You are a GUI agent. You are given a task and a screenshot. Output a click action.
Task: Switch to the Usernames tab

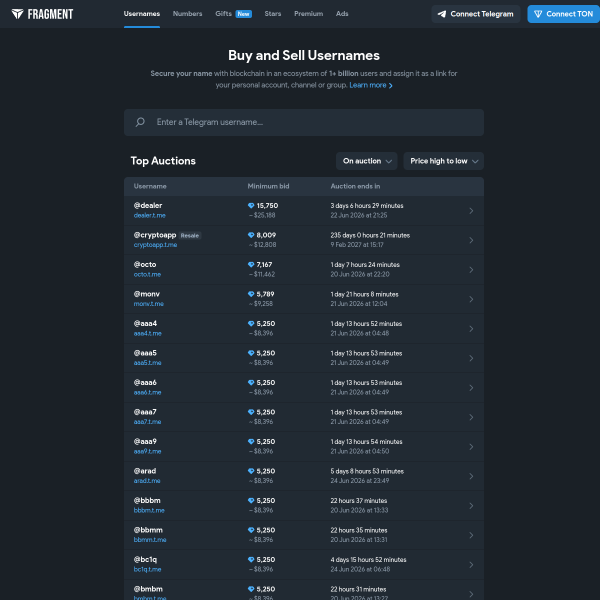(142, 14)
